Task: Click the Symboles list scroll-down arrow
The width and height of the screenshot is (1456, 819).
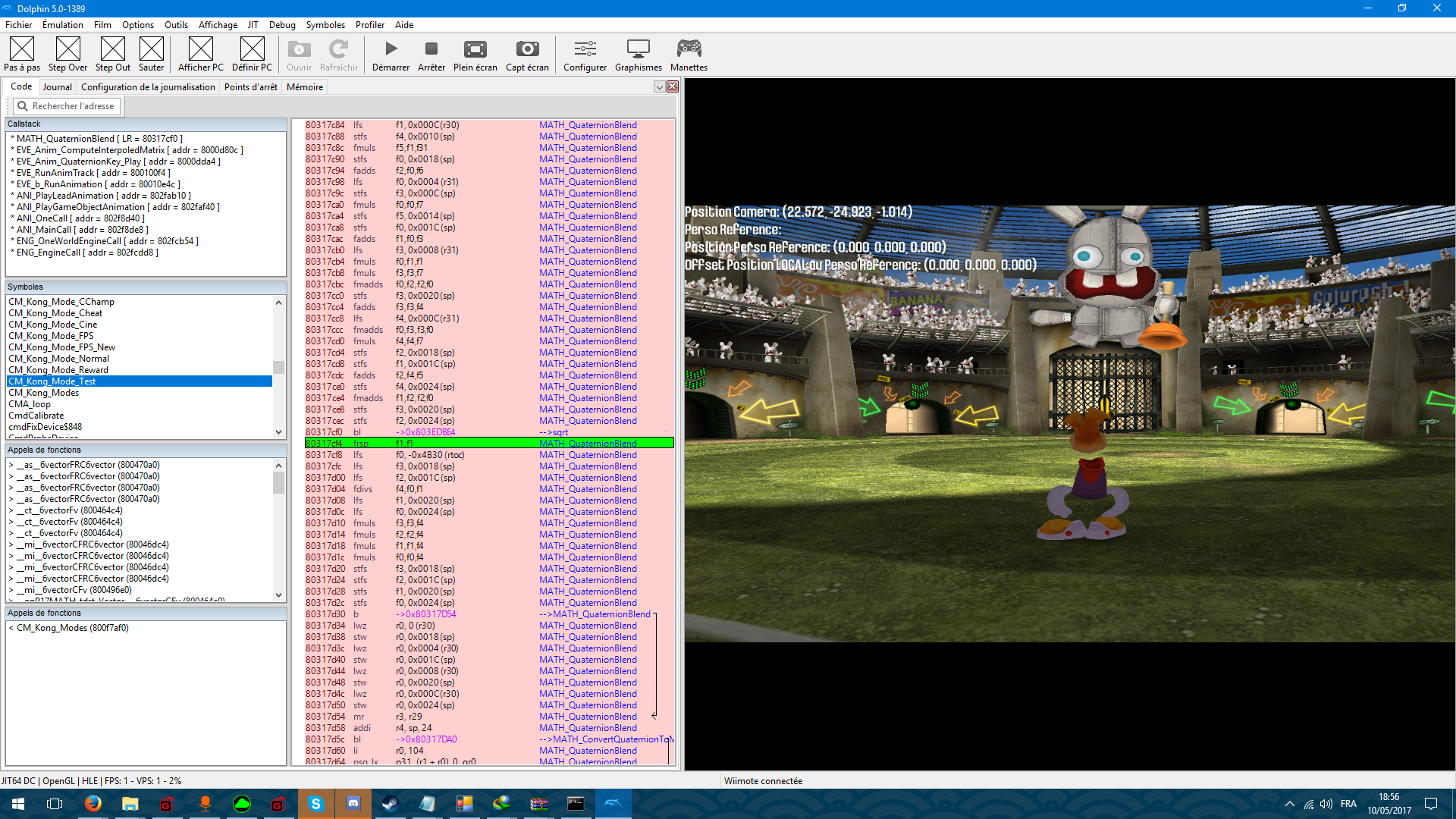Action: [x=278, y=431]
